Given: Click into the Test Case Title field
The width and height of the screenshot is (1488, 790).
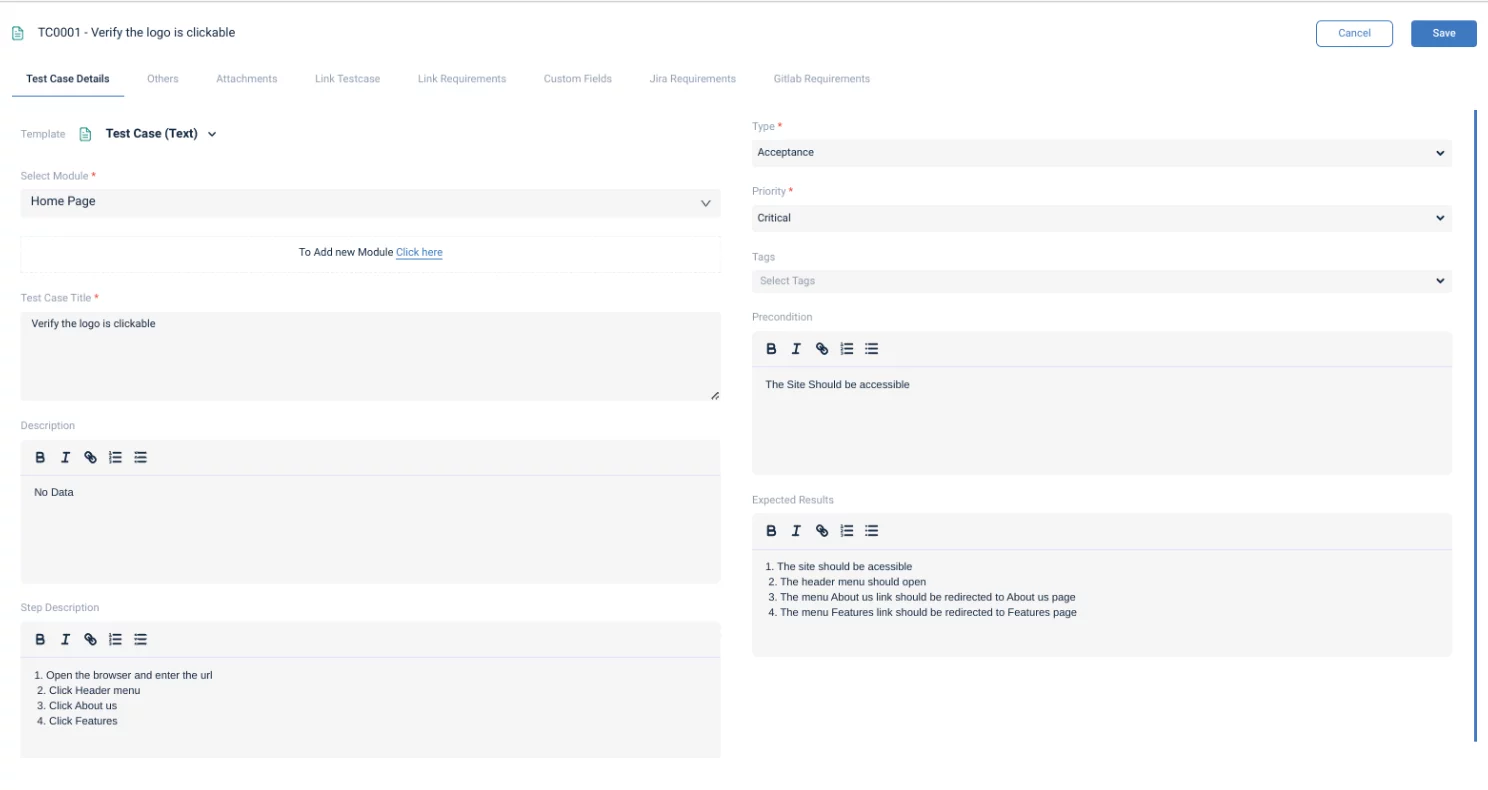Looking at the screenshot, I should (x=370, y=355).
